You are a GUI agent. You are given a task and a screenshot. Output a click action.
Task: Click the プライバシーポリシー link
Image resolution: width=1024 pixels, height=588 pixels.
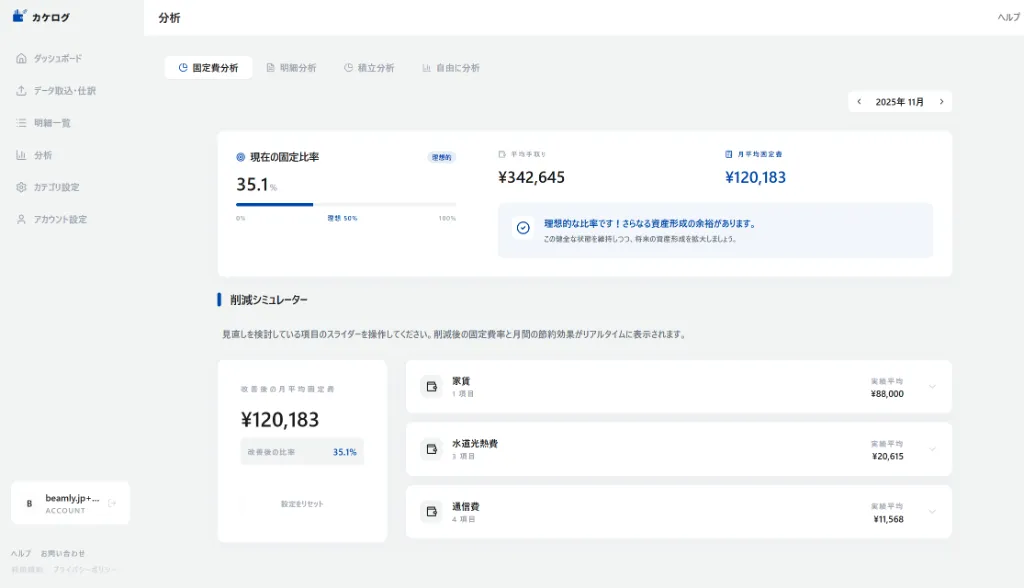point(85,570)
